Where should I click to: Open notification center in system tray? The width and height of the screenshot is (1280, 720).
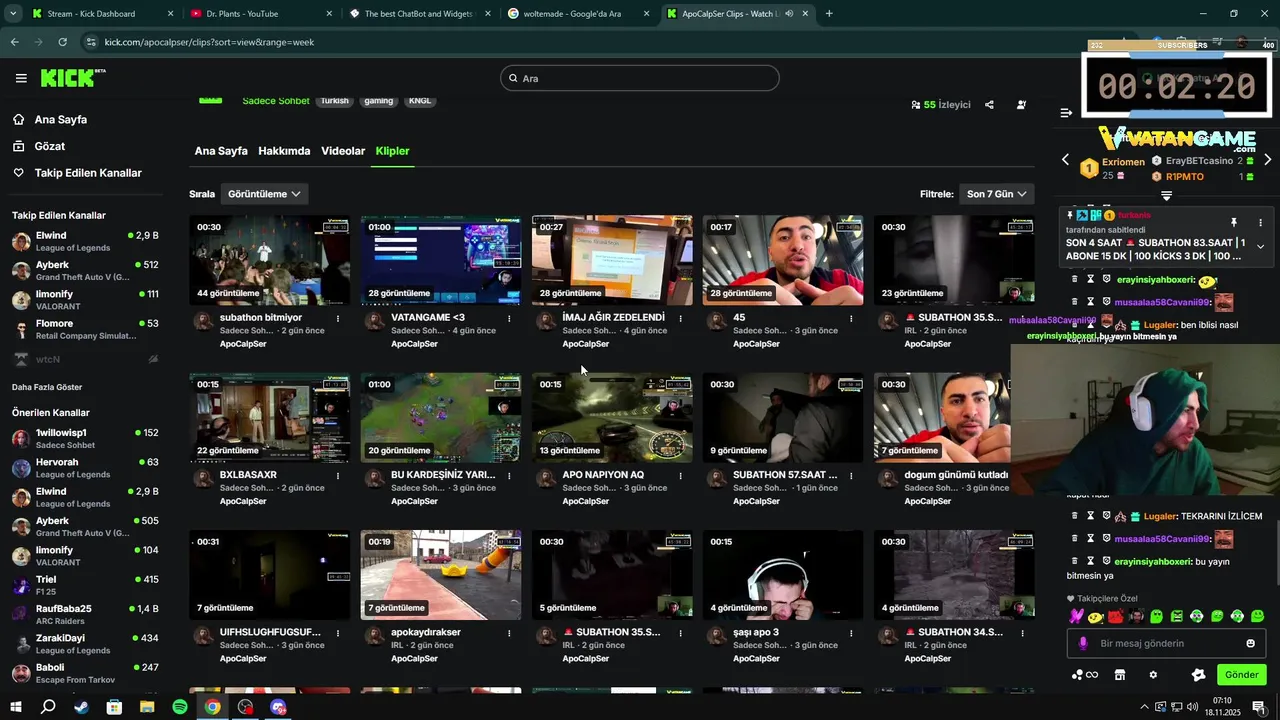point(1259,707)
